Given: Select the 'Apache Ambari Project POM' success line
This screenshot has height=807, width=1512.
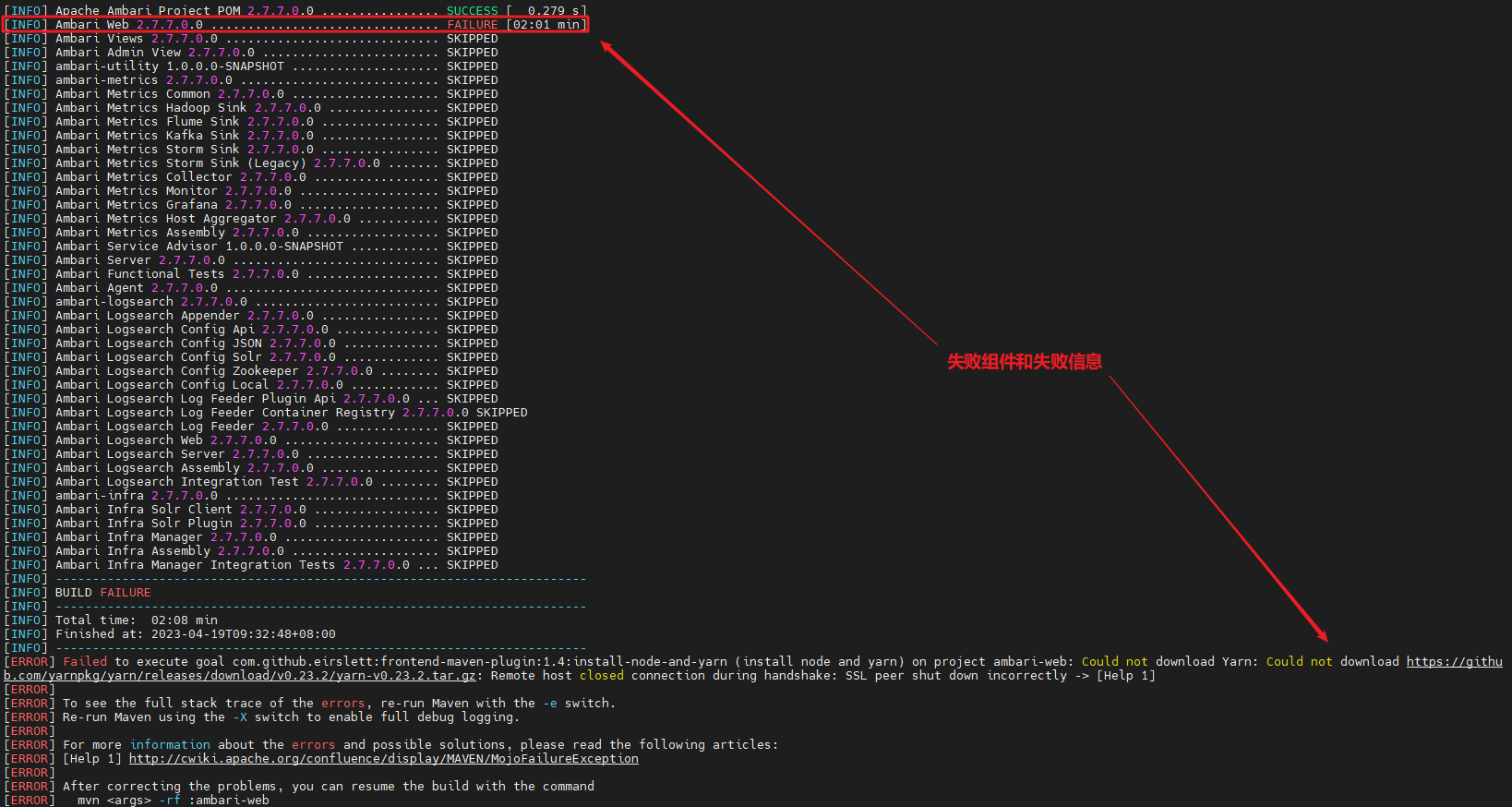Looking at the screenshot, I should pos(295,11).
